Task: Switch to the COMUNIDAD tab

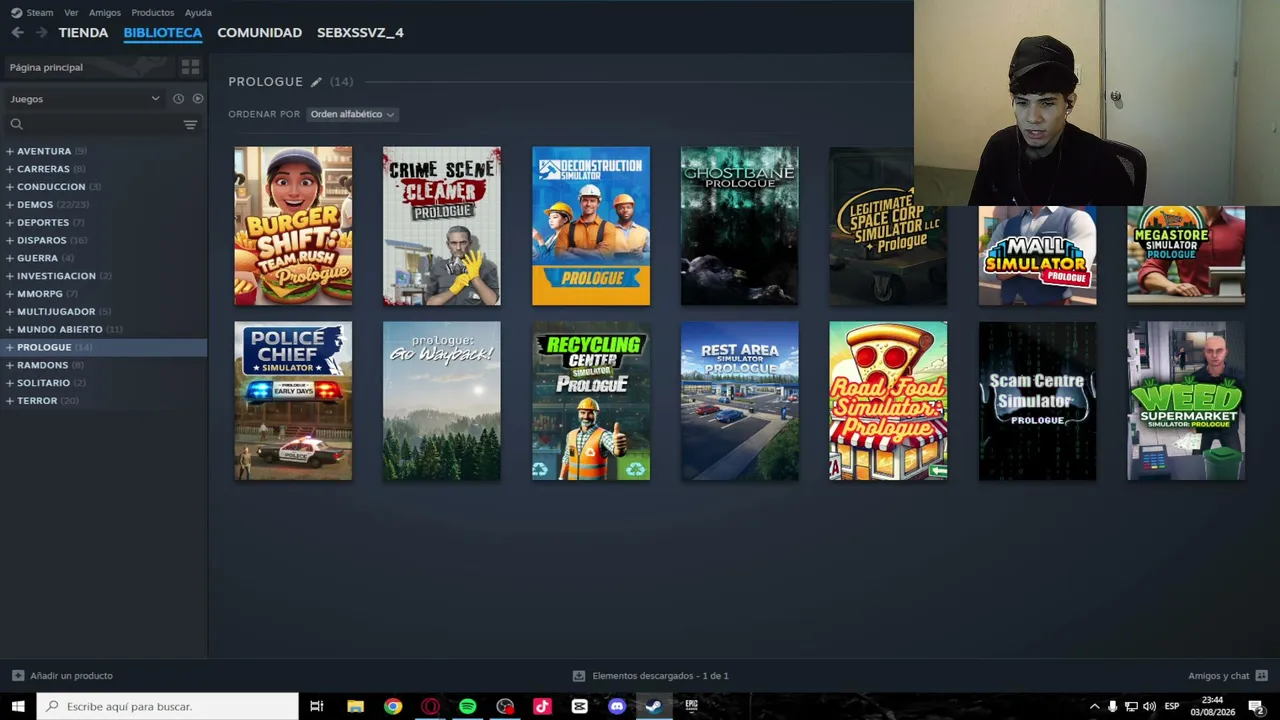Action: (259, 32)
